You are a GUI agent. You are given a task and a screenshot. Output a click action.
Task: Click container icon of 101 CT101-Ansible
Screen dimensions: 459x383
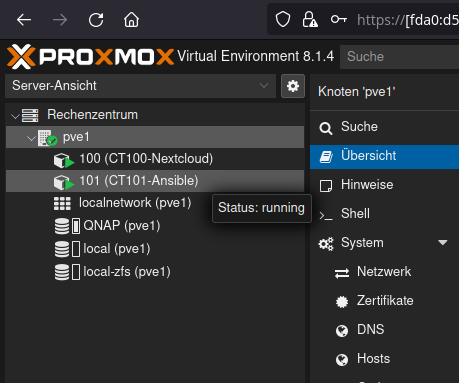pyautogui.click(x=63, y=183)
